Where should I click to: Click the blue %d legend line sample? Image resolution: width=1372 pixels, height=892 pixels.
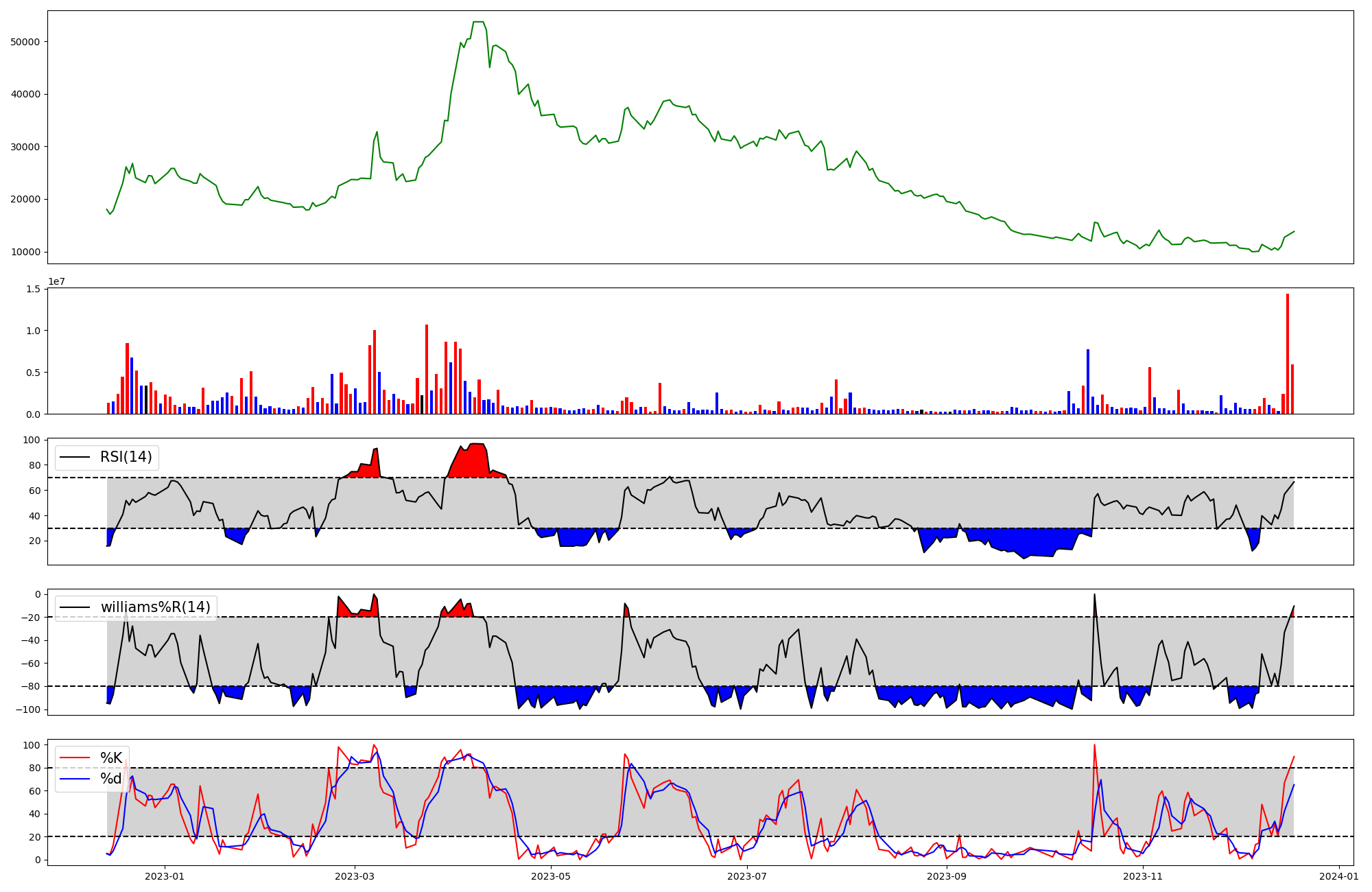coord(75,779)
